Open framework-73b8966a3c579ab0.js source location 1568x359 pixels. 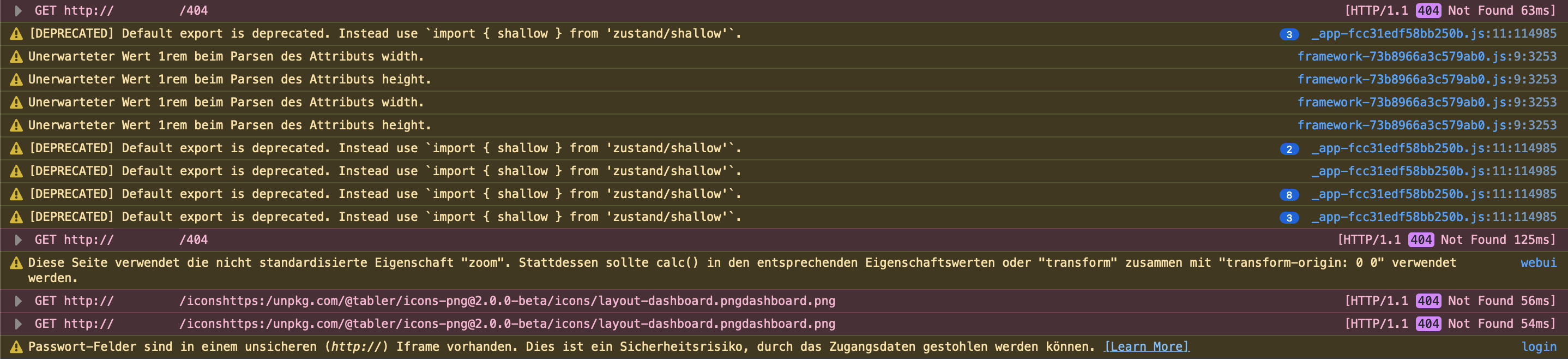coord(1429,56)
